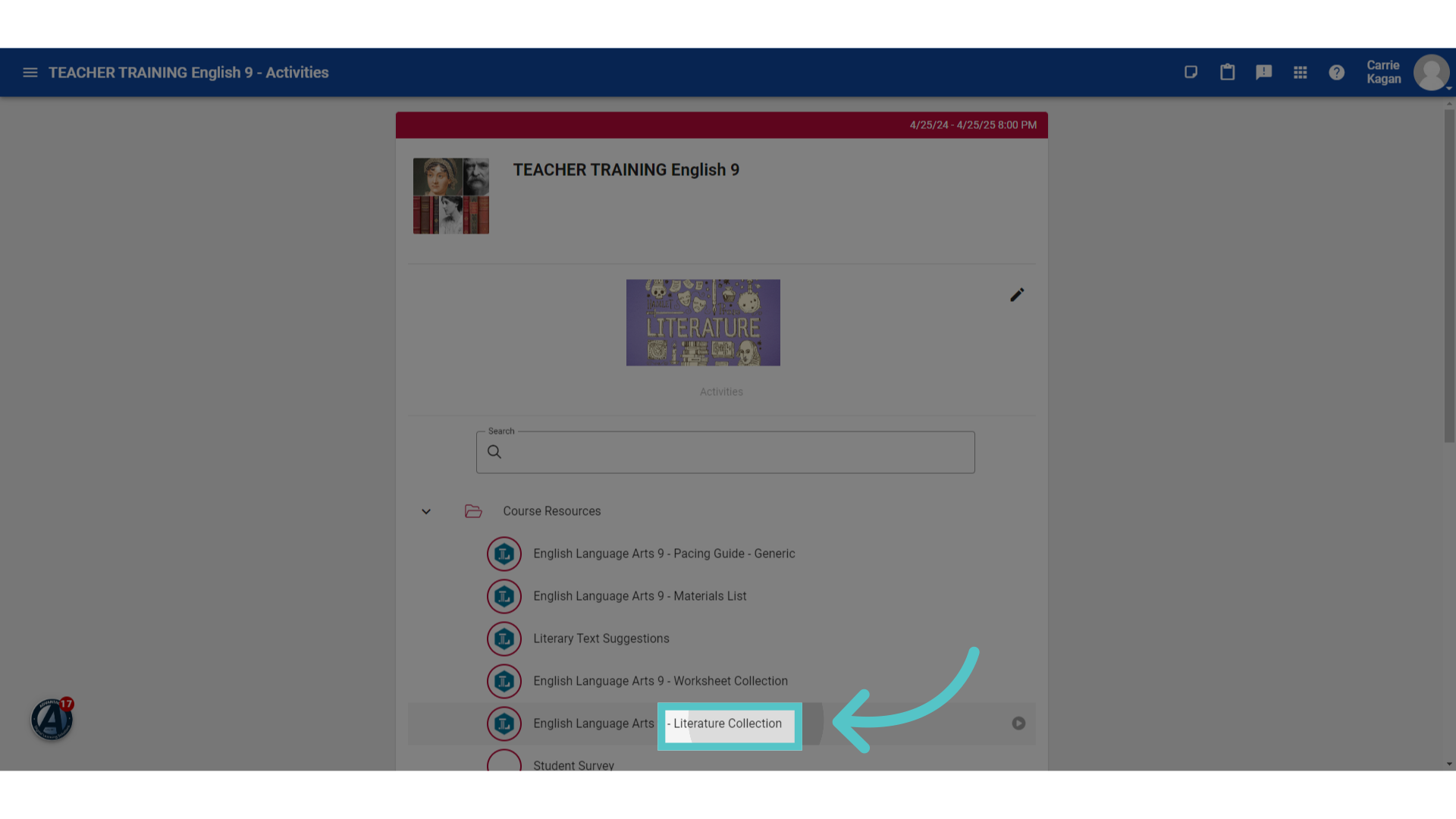Open the floating badge icon with 17 notifications
The height and width of the screenshot is (819, 1456).
(52, 719)
